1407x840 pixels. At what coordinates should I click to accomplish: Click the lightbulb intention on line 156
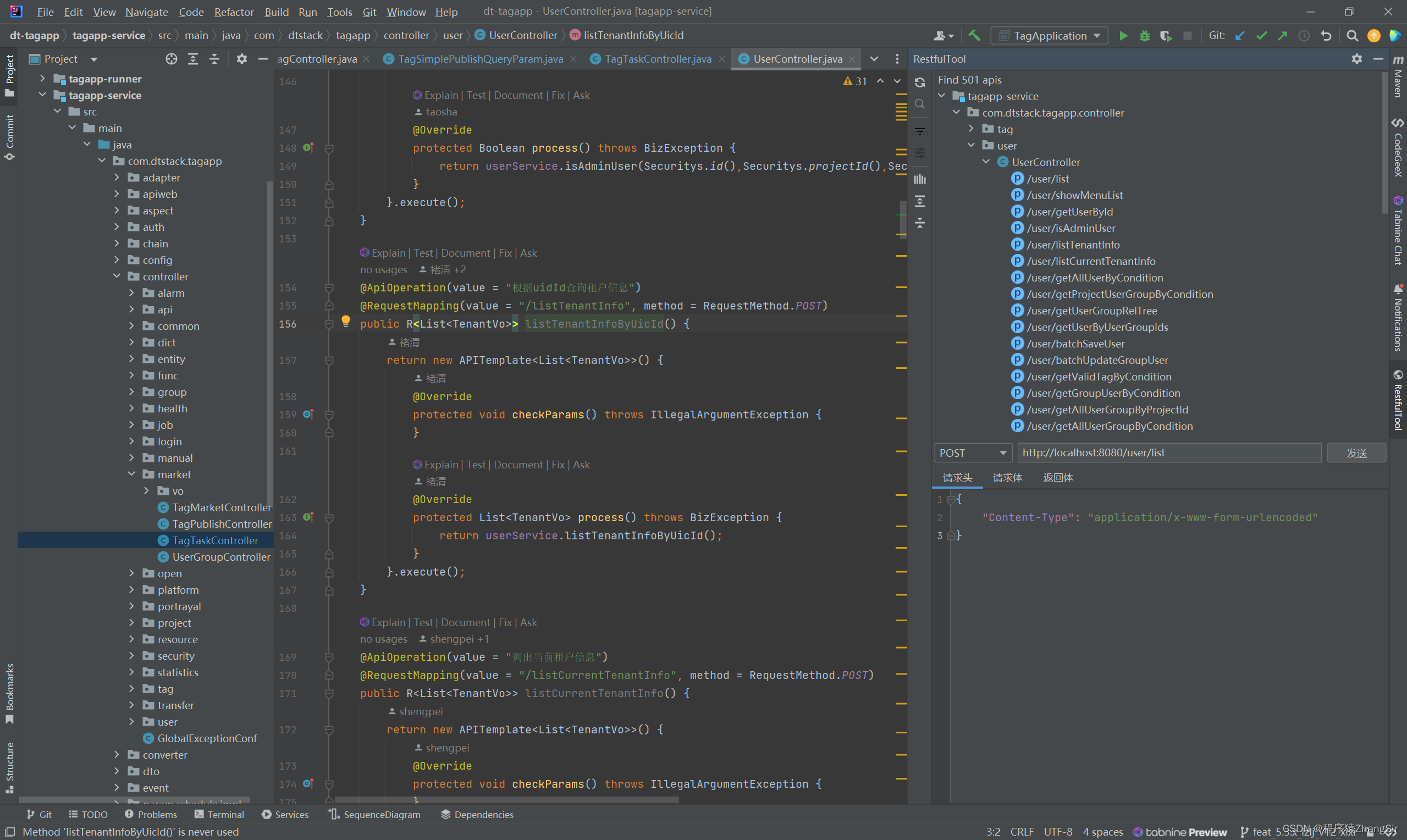pos(346,321)
